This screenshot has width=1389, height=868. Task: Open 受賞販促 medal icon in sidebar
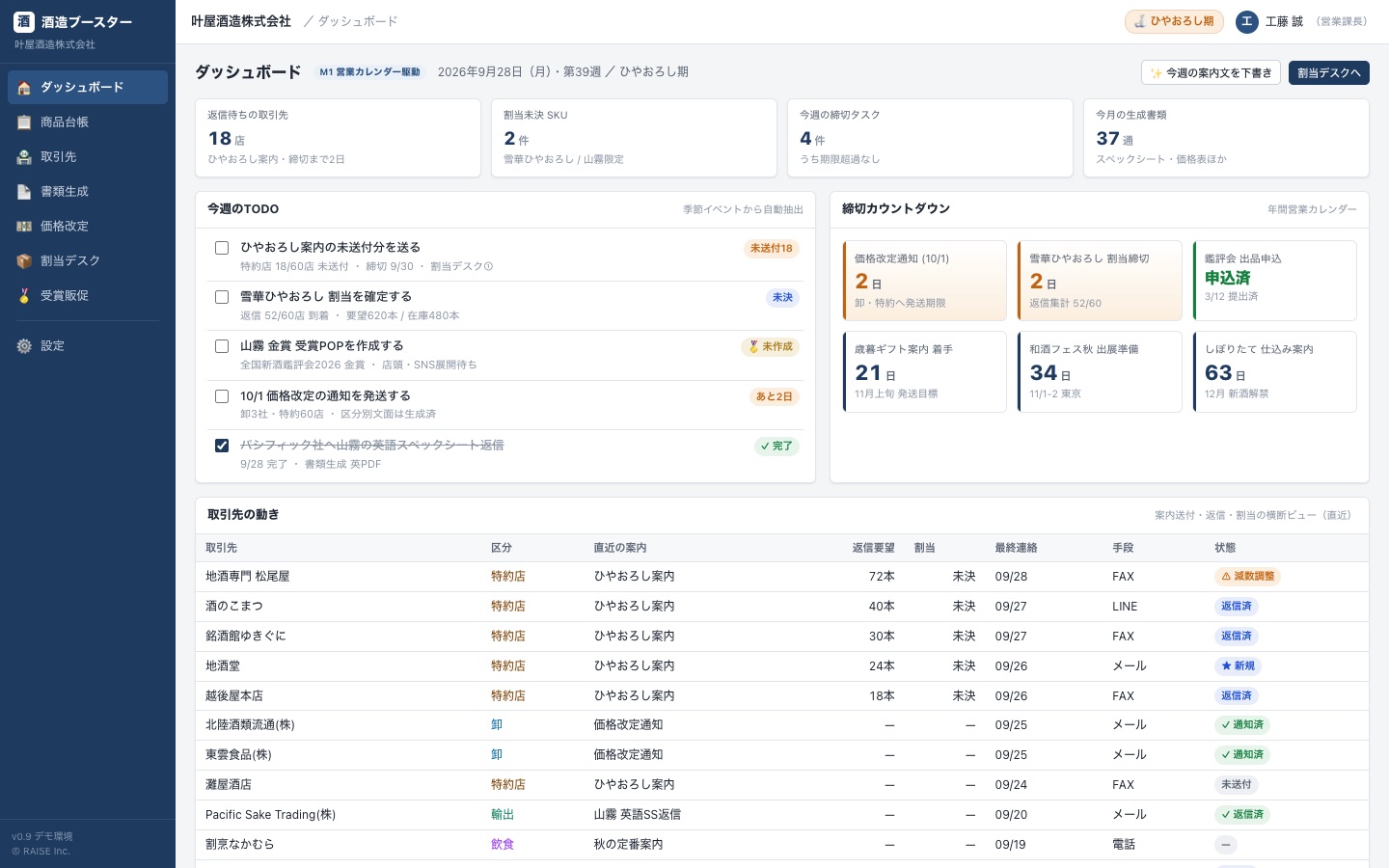click(x=24, y=296)
